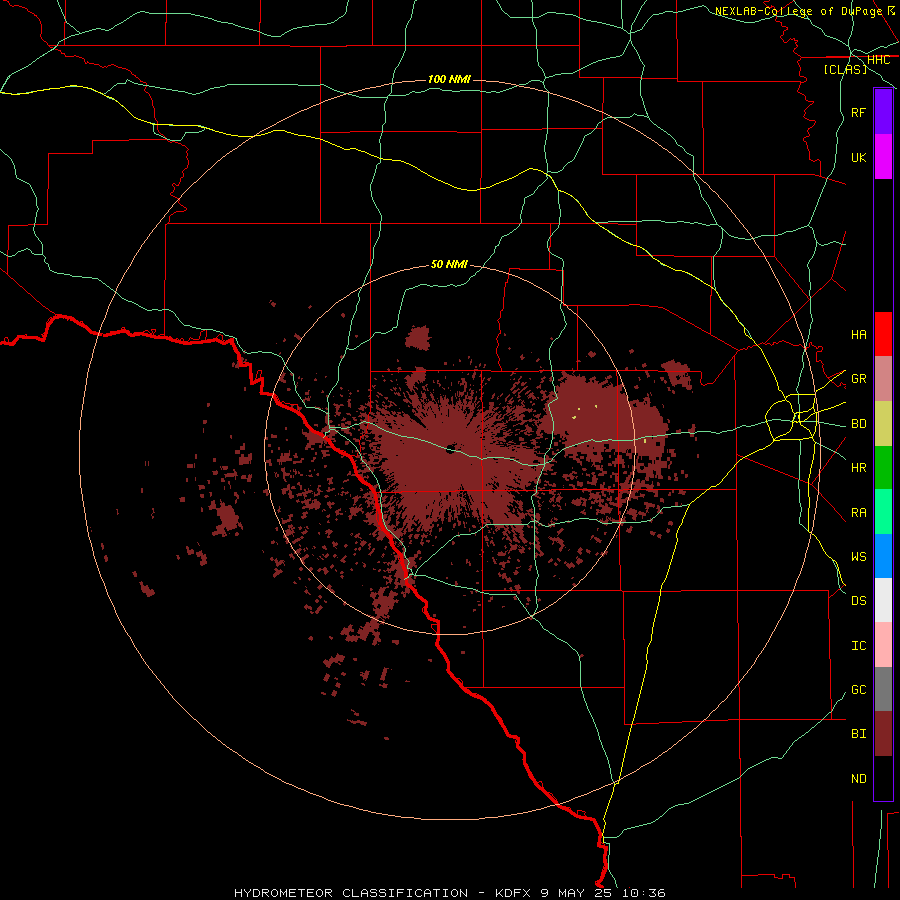900x900 pixels.
Task: Pick the RA light green legend block
Action: [883, 512]
